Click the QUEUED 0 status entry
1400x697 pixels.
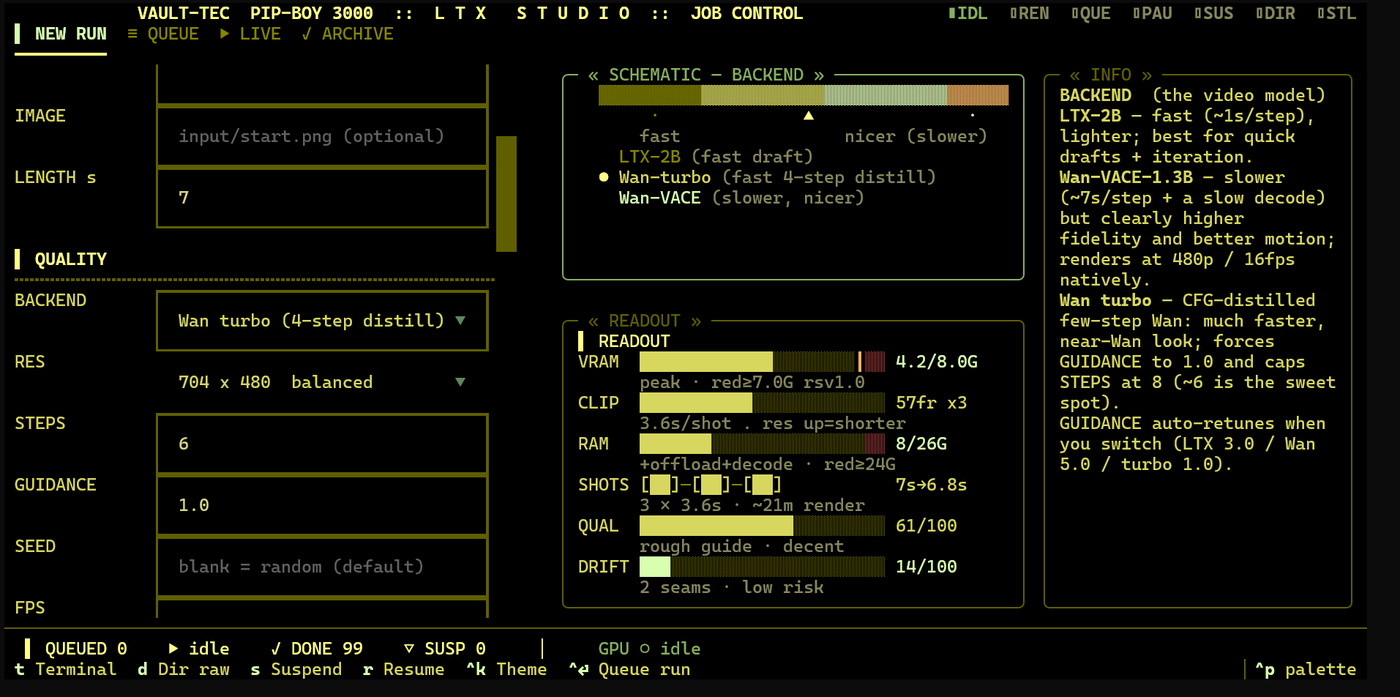click(76, 649)
